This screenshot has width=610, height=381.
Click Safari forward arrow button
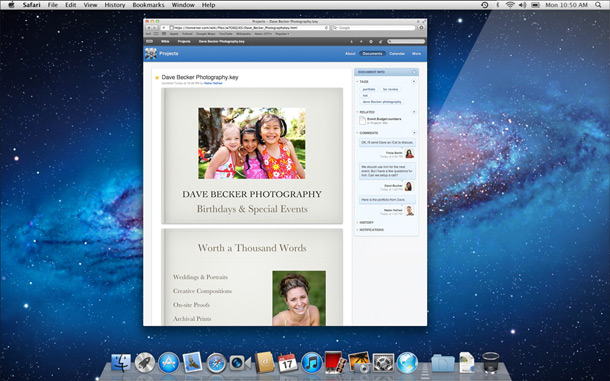click(x=154, y=28)
